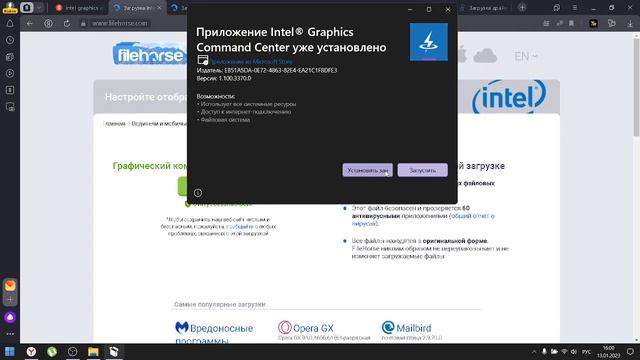The width and height of the screenshot is (640, 360).
Task: Open the общий отчет о вирусах link
Action: click(x=423, y=220)
